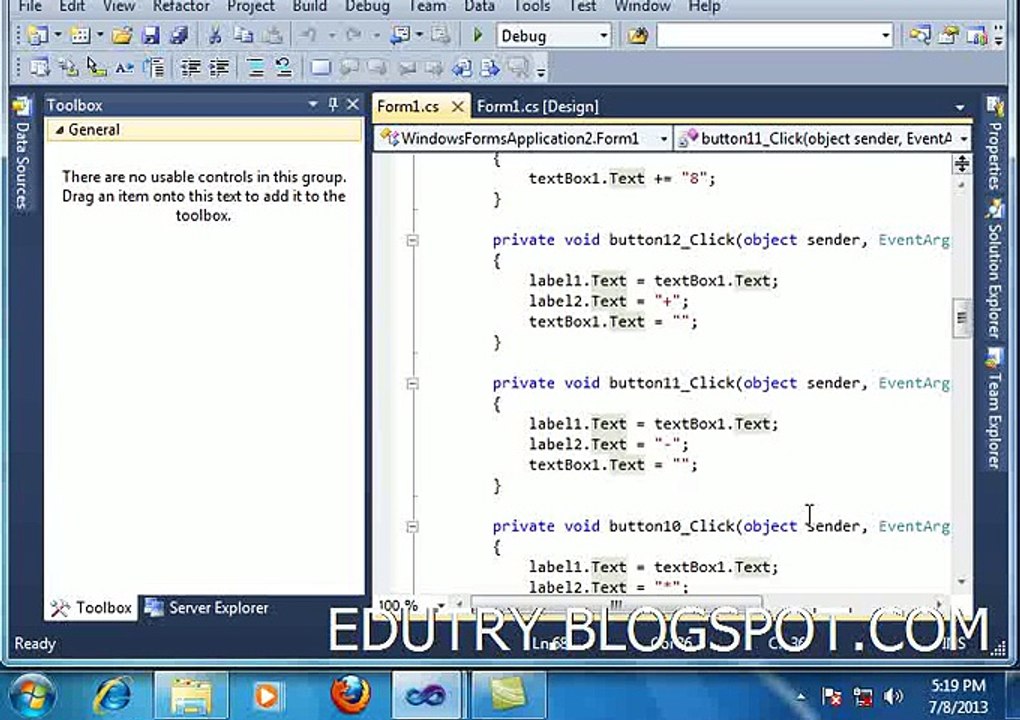Open Internet Explorer from the taskbar

point(113,695)
